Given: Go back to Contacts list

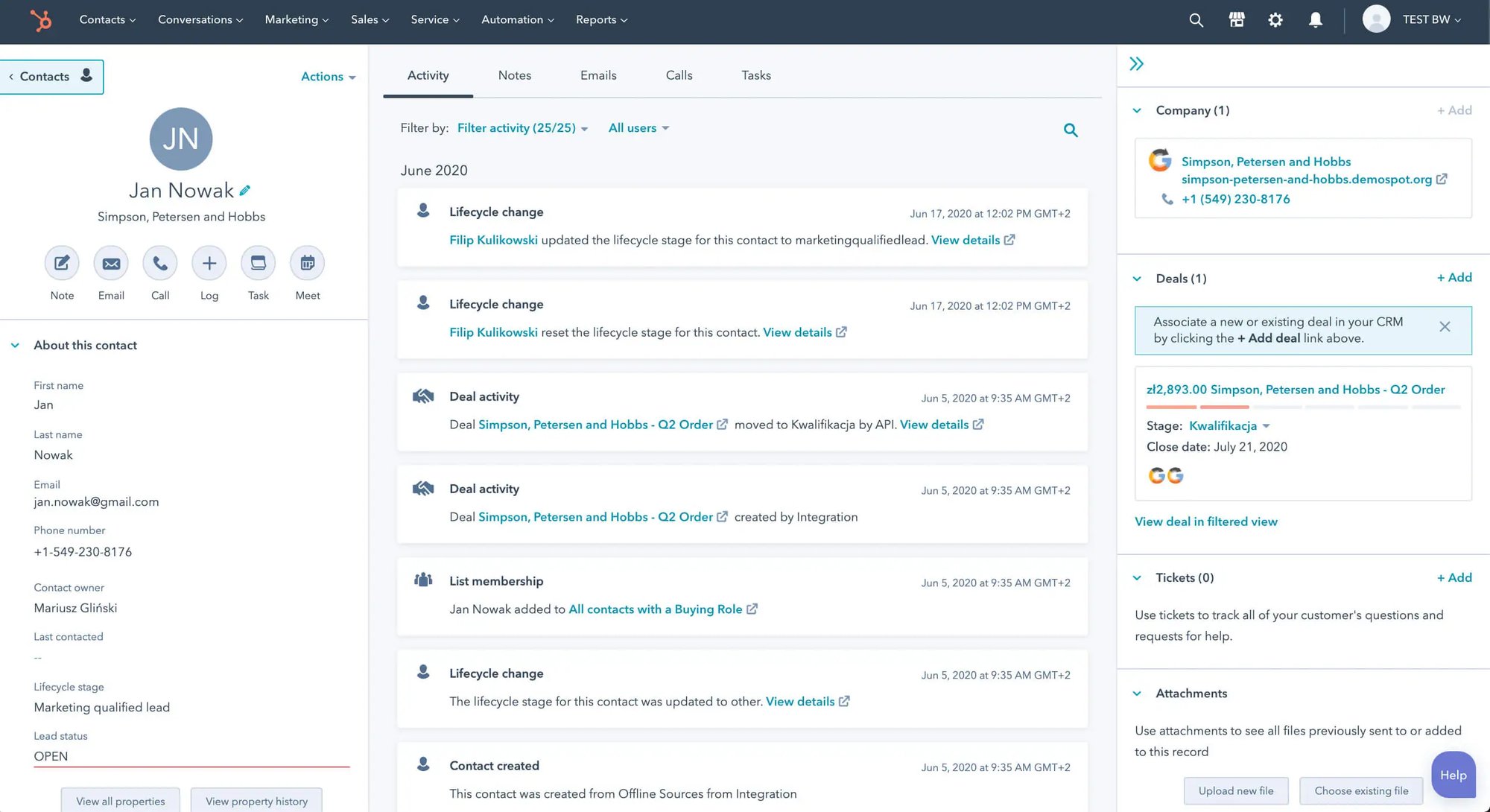Looking at the screenshot, I should [x=50, y=77].
